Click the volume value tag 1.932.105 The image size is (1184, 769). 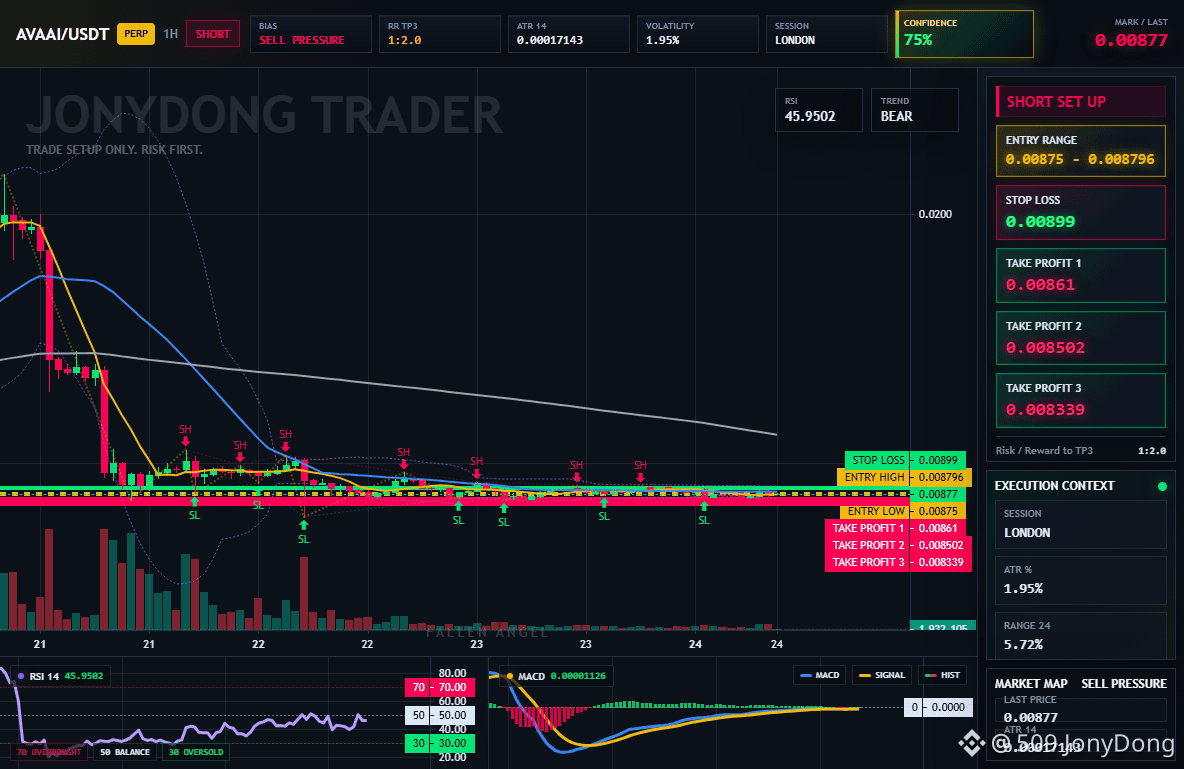tap(943, 626)
